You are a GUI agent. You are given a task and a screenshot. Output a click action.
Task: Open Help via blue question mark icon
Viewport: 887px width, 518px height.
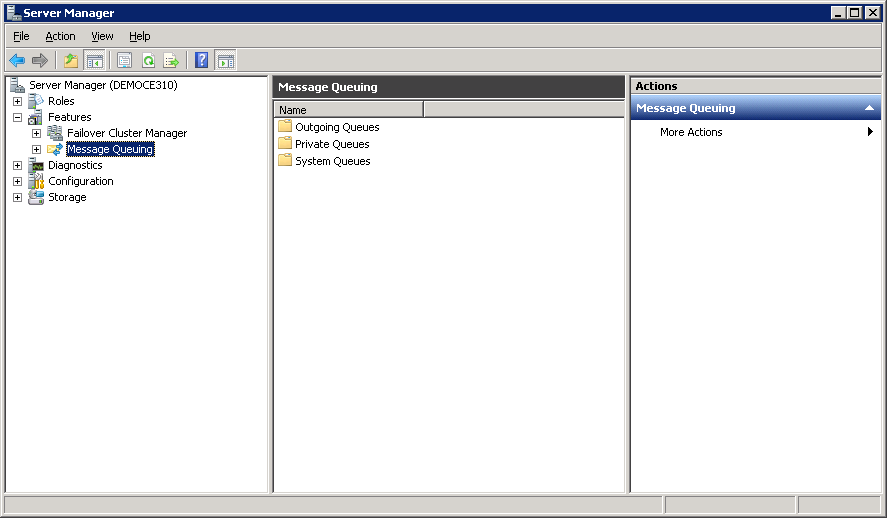coord(202,61)
